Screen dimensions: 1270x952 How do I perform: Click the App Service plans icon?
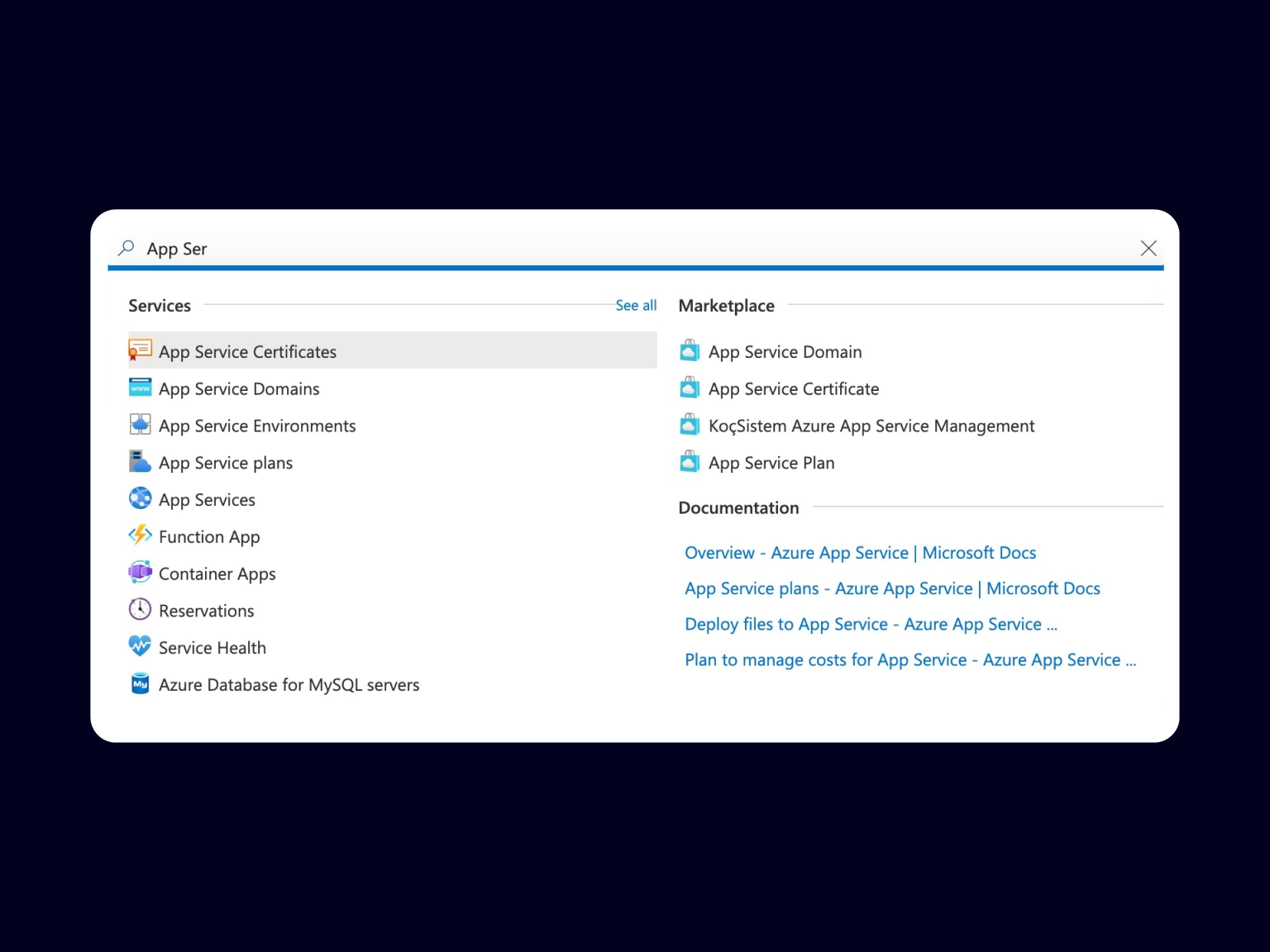[x=140, y=461]
